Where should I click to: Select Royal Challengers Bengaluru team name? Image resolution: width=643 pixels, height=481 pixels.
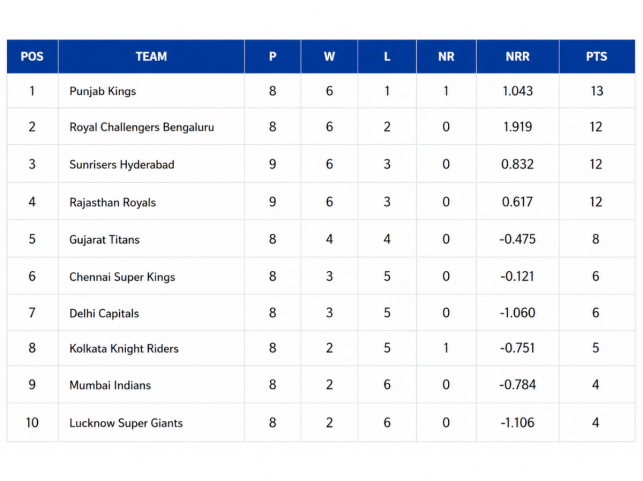pyautogui.click(x=141, y=127)
